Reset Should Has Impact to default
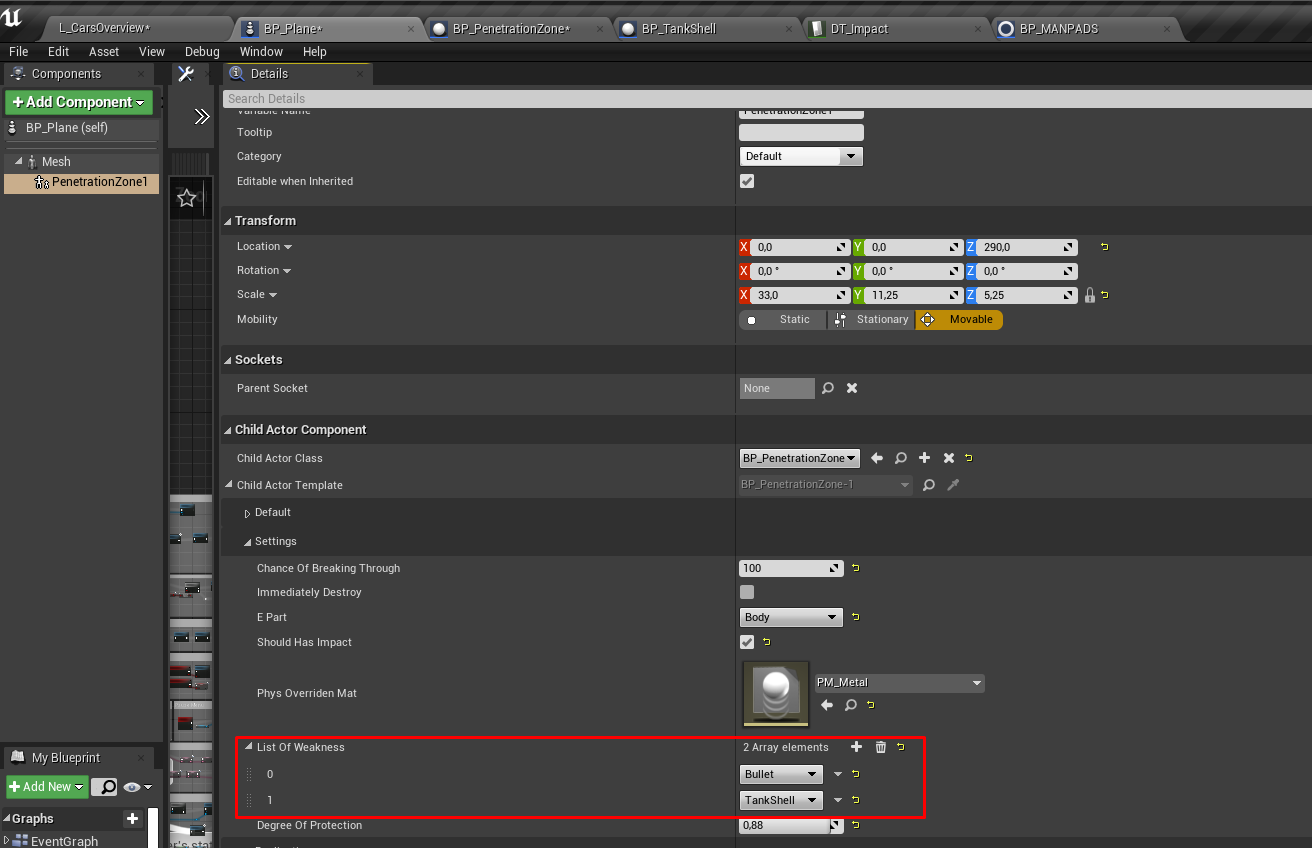The image size is (1312, 848). [767, 642]
